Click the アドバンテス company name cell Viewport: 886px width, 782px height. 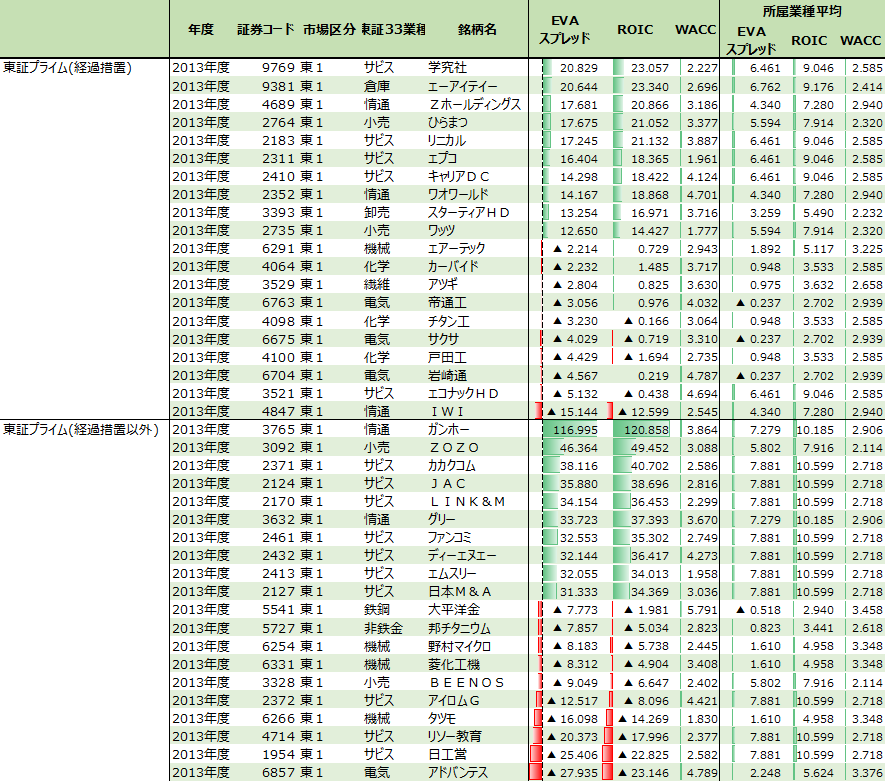[x=459, y=772]
